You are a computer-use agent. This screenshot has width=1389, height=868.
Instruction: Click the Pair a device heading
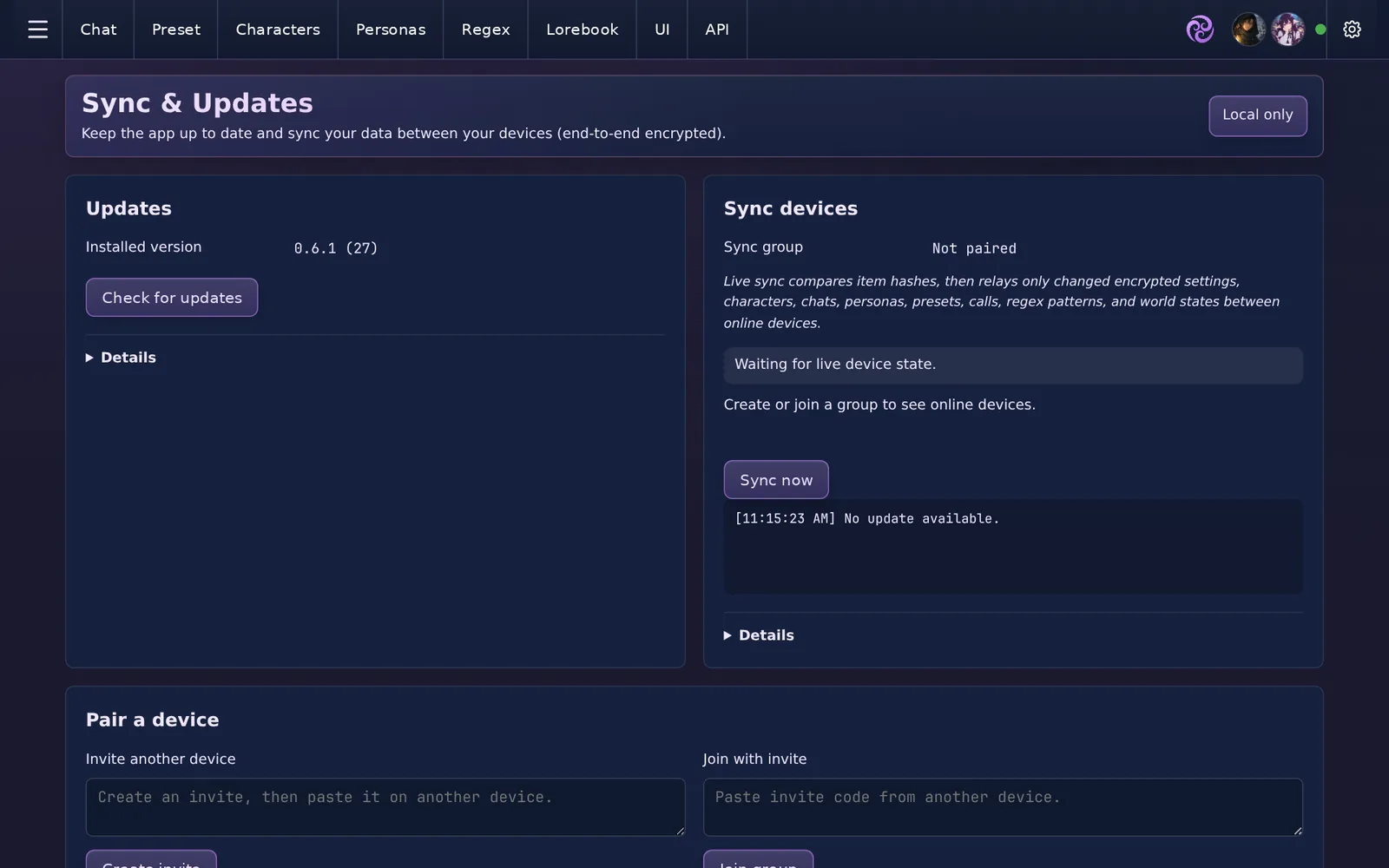[152, 720]
